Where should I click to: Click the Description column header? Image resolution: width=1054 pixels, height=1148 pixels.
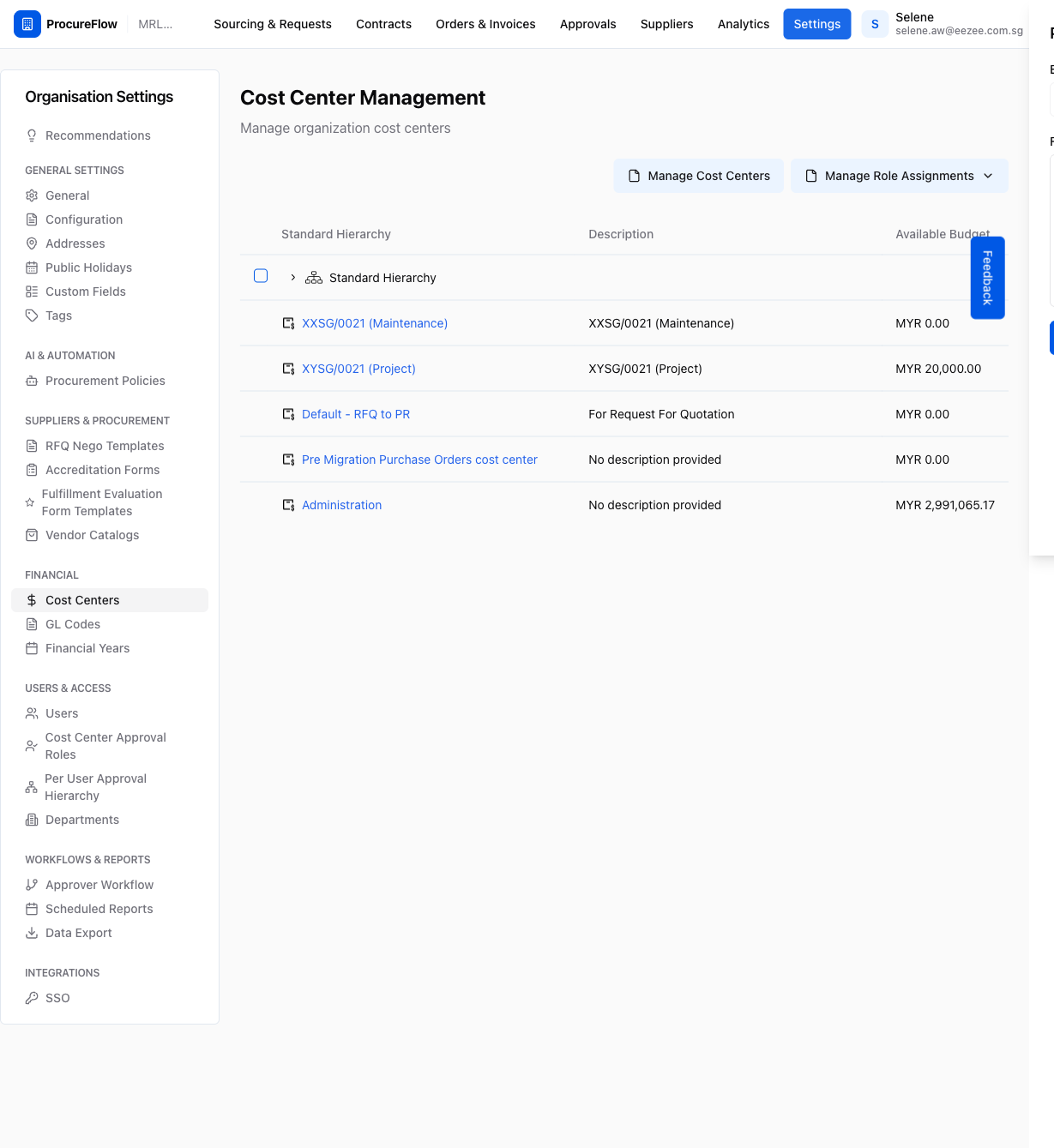tap(621, 234)
